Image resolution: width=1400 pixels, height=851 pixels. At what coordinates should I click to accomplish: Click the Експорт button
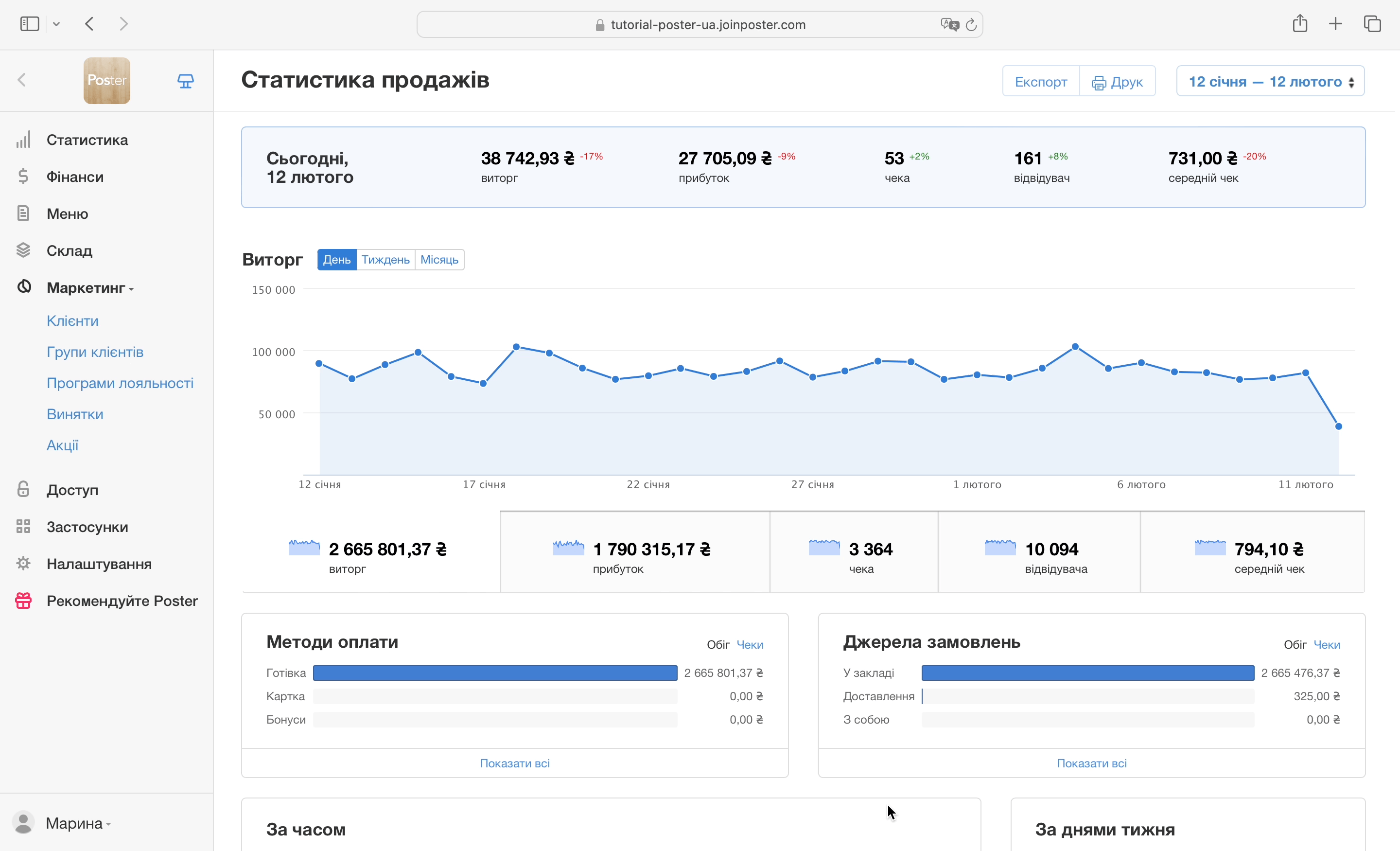click(1041, 81)
